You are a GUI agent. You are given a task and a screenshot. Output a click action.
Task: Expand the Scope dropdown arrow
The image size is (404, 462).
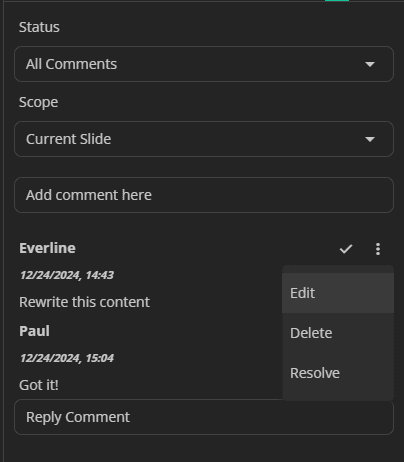point(370,139)
